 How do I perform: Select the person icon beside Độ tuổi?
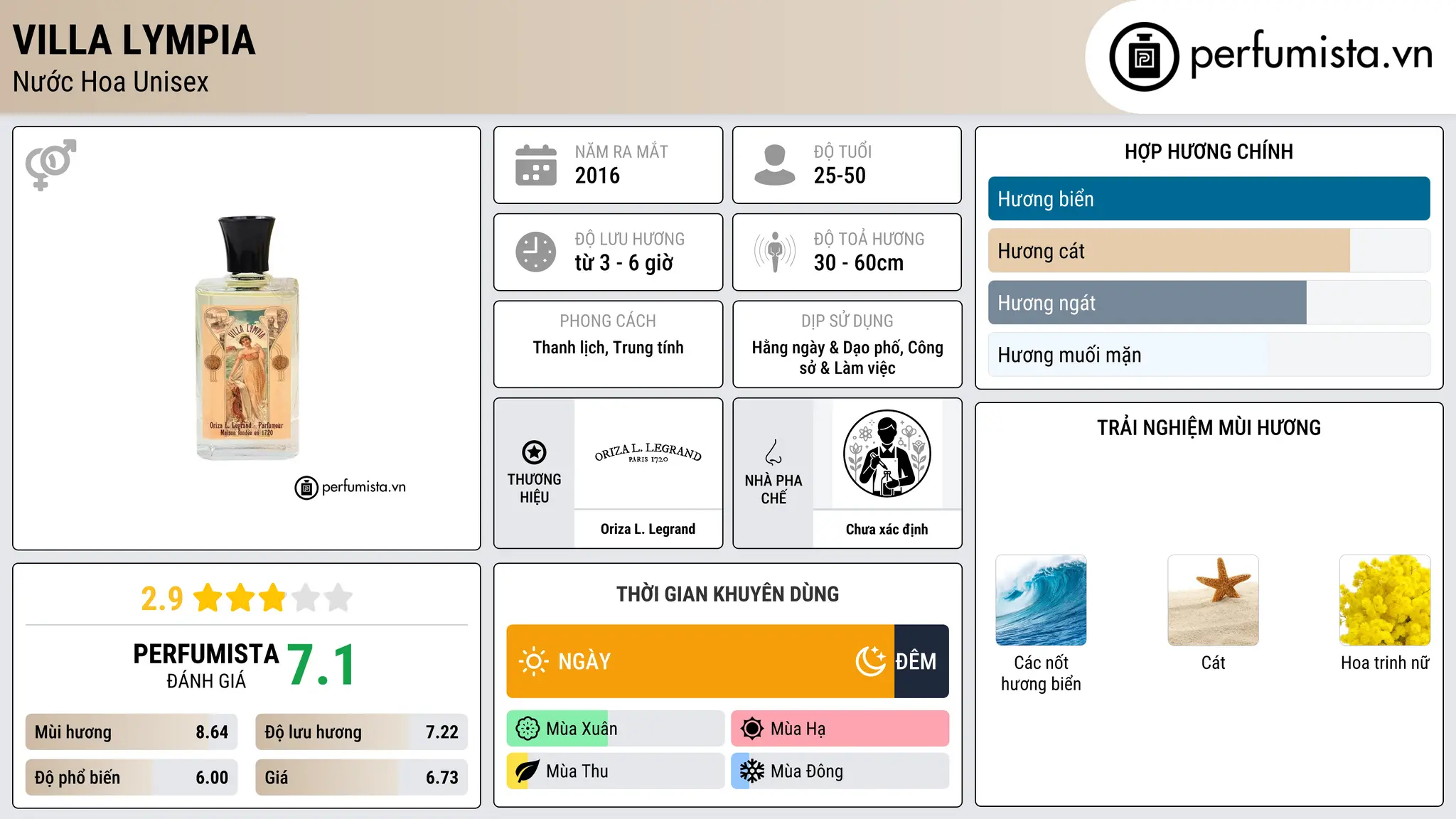775,165
